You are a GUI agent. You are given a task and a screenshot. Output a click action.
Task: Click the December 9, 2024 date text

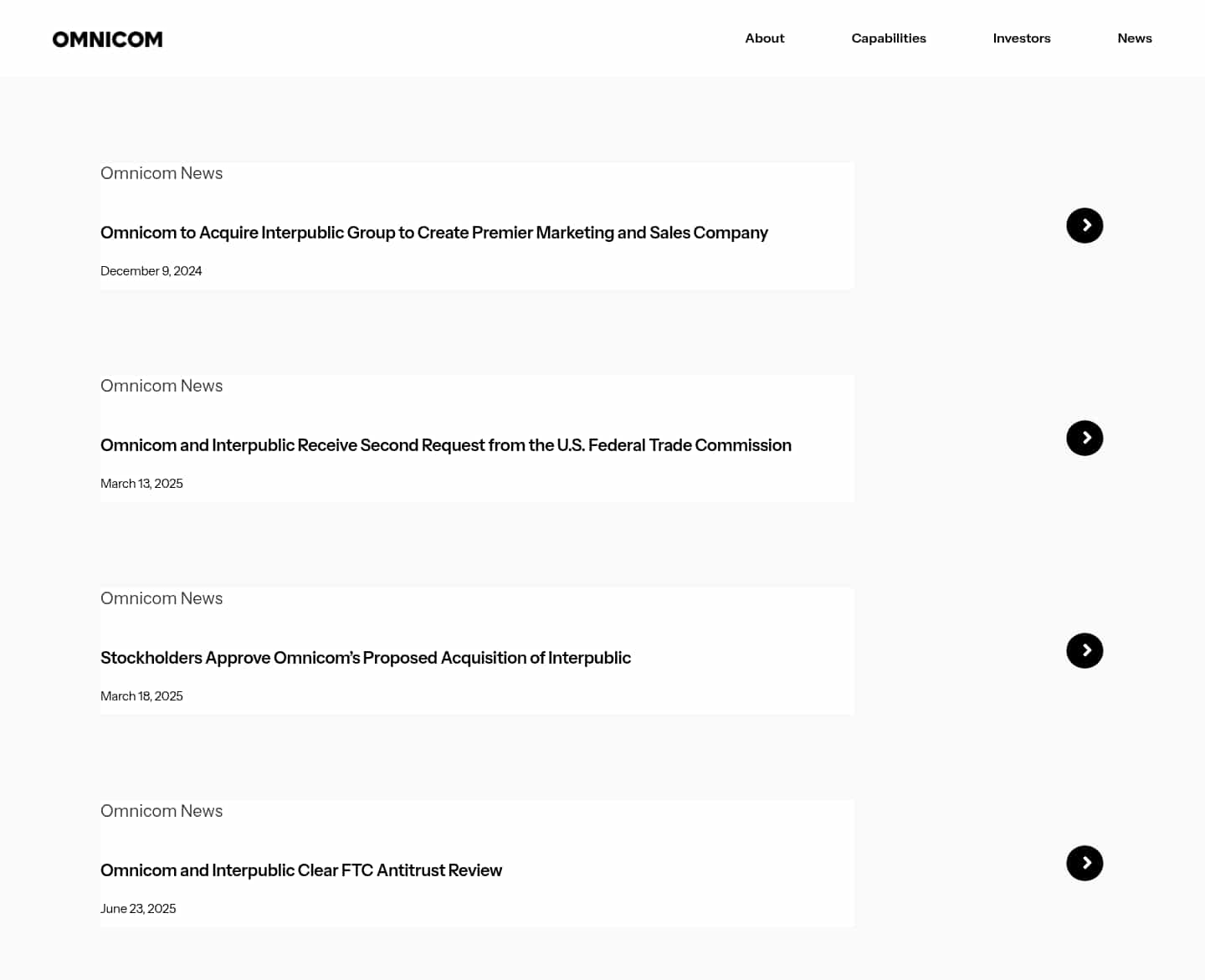tap(151, 270)
